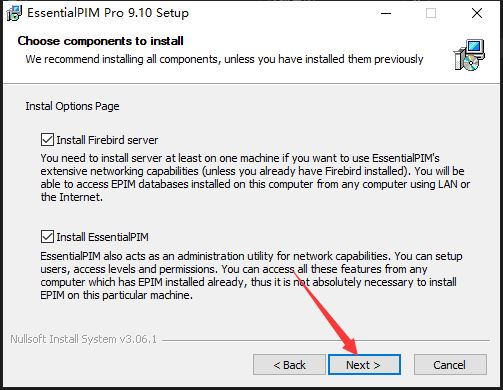Click the recommendation subtitle under the heading
The width and height of the screenshot is (503, 390).
pyautogui.click(x=224, y=59)
